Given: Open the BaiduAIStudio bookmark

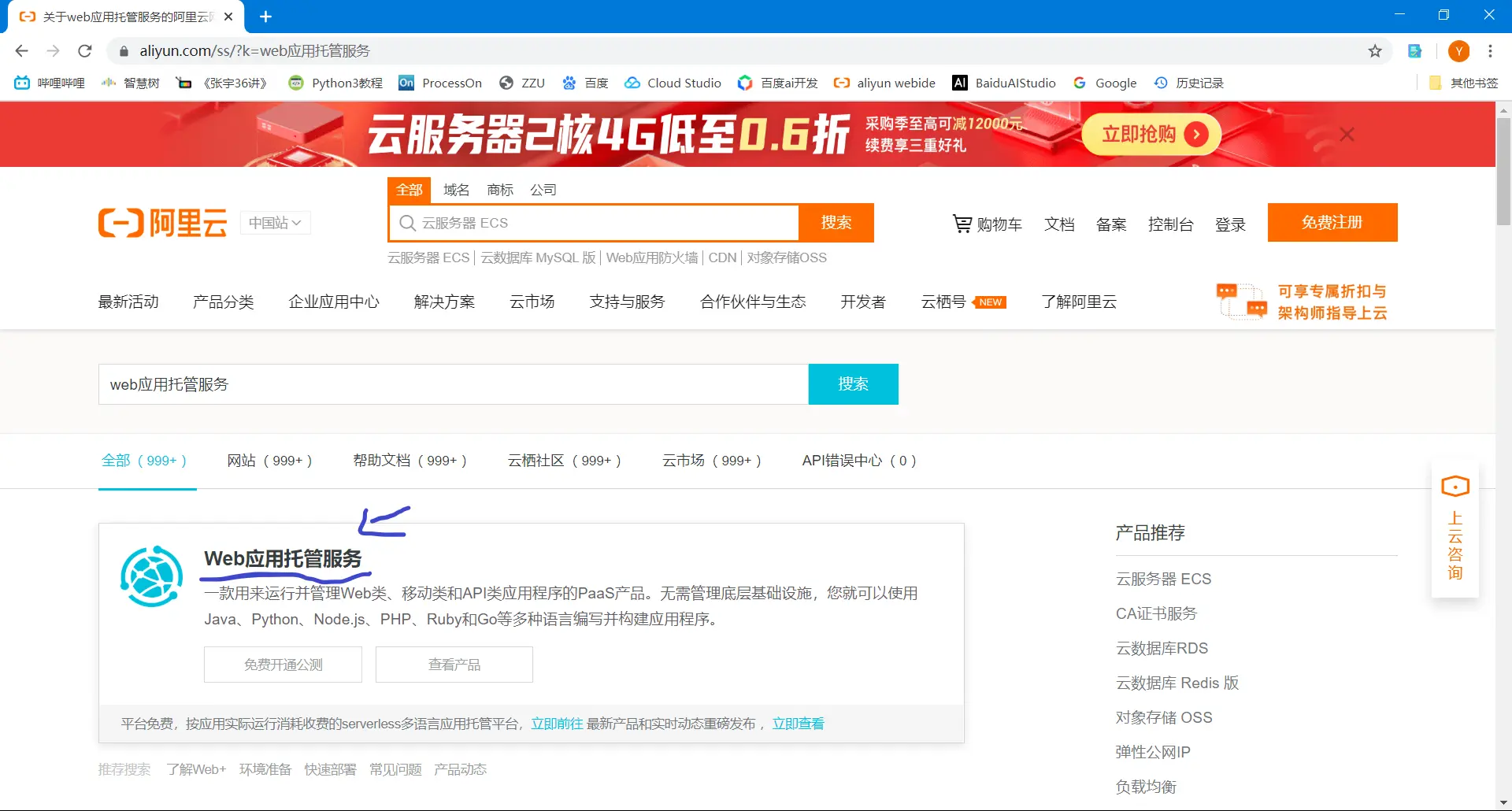Looking at the screenshot, I should pyautogui.click(x=1004, y=83).
